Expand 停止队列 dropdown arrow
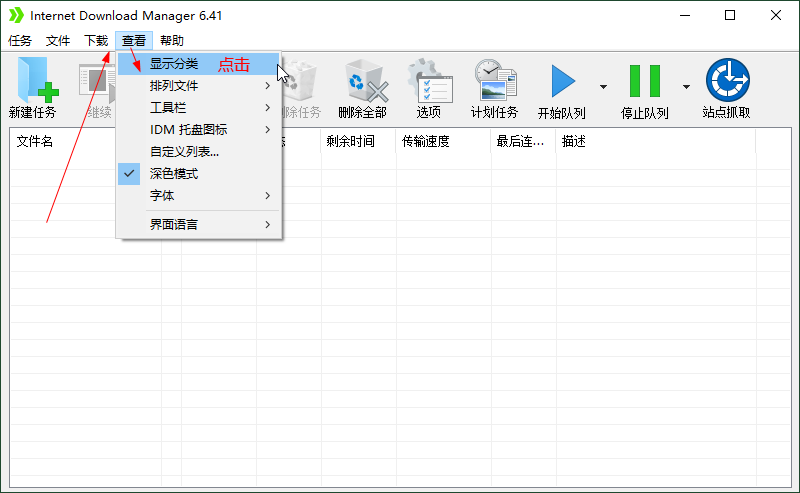 [x=686, y=87]
